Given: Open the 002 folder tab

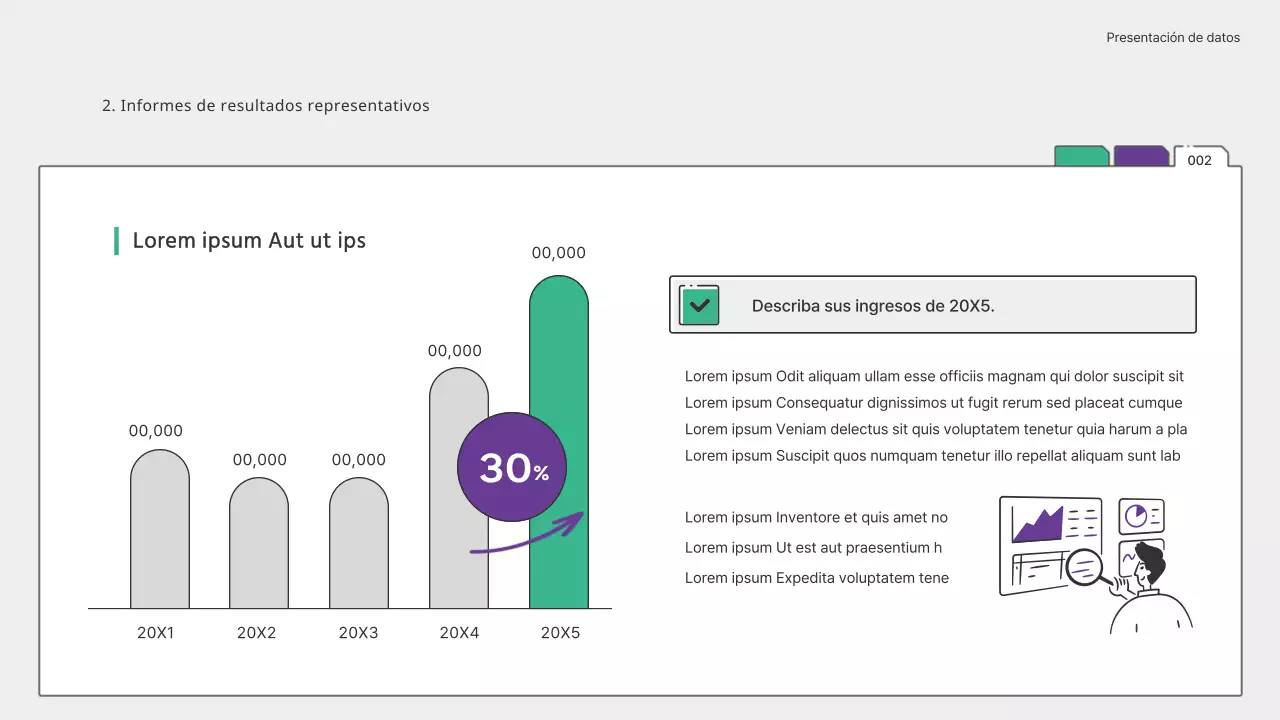Looking at the screenshot, I should (1200, 159).
